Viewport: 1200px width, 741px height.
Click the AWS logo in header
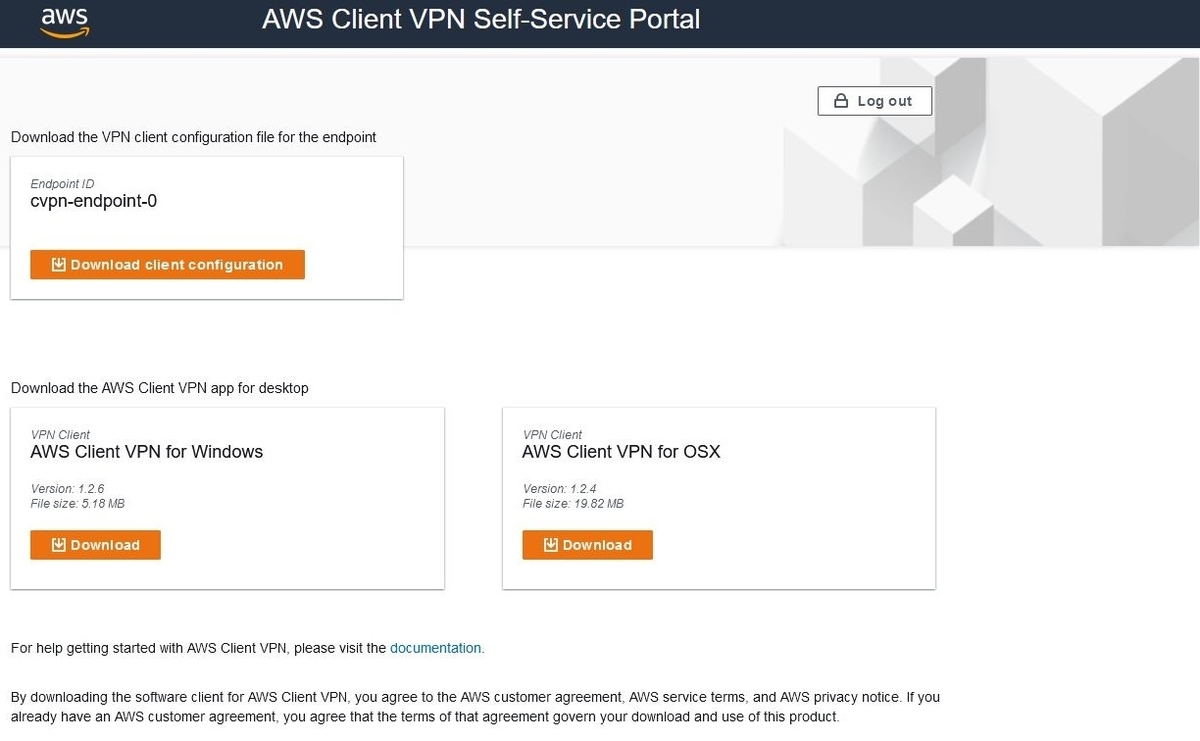click(64, 21)
